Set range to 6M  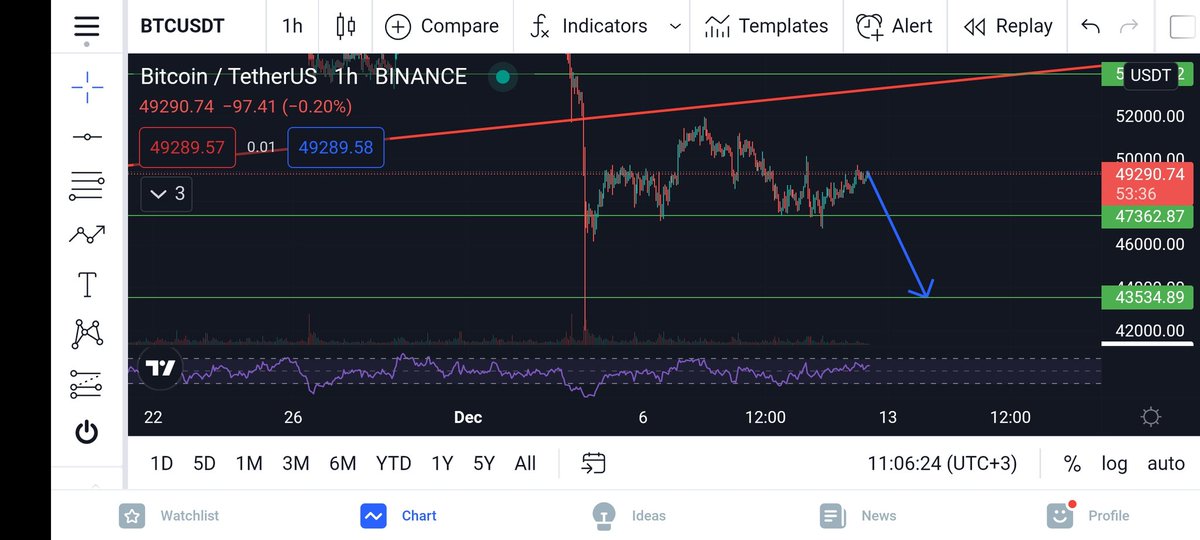tap(343, 463)
